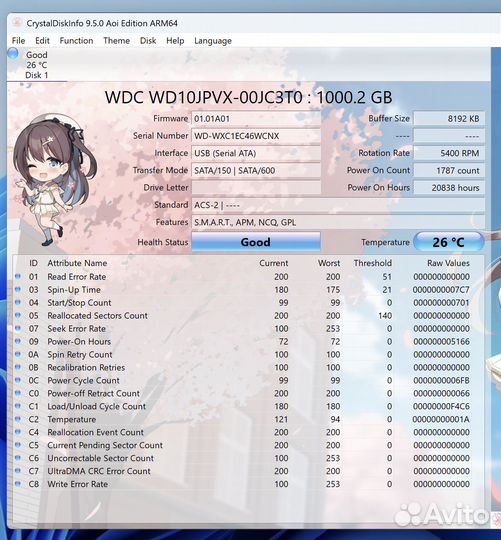Click the status dot for Recalibration Retries

click(x=18, y=367)
